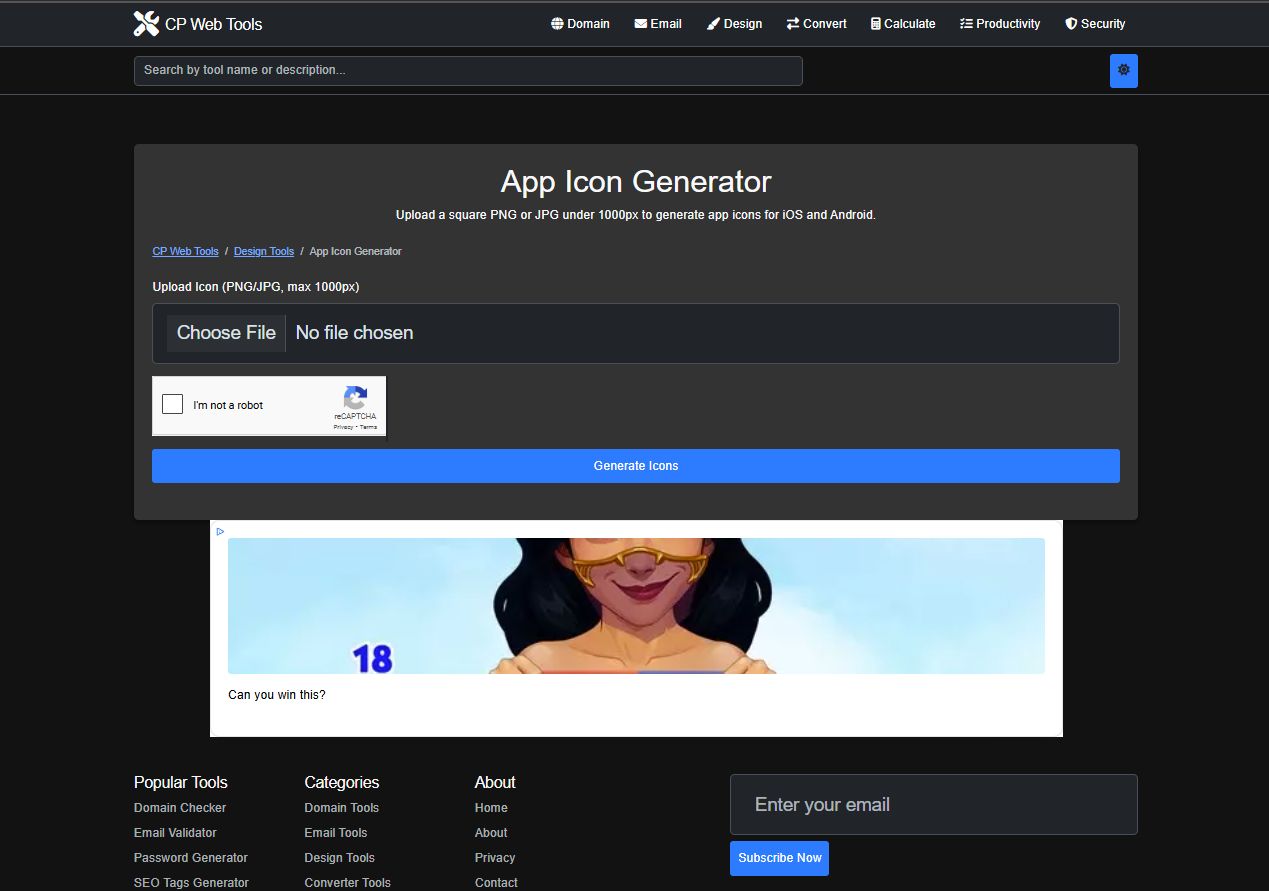This screenshot has height=891, width=1269.
Task: Expand the Email navigation menu
Action: pos(658,24)
